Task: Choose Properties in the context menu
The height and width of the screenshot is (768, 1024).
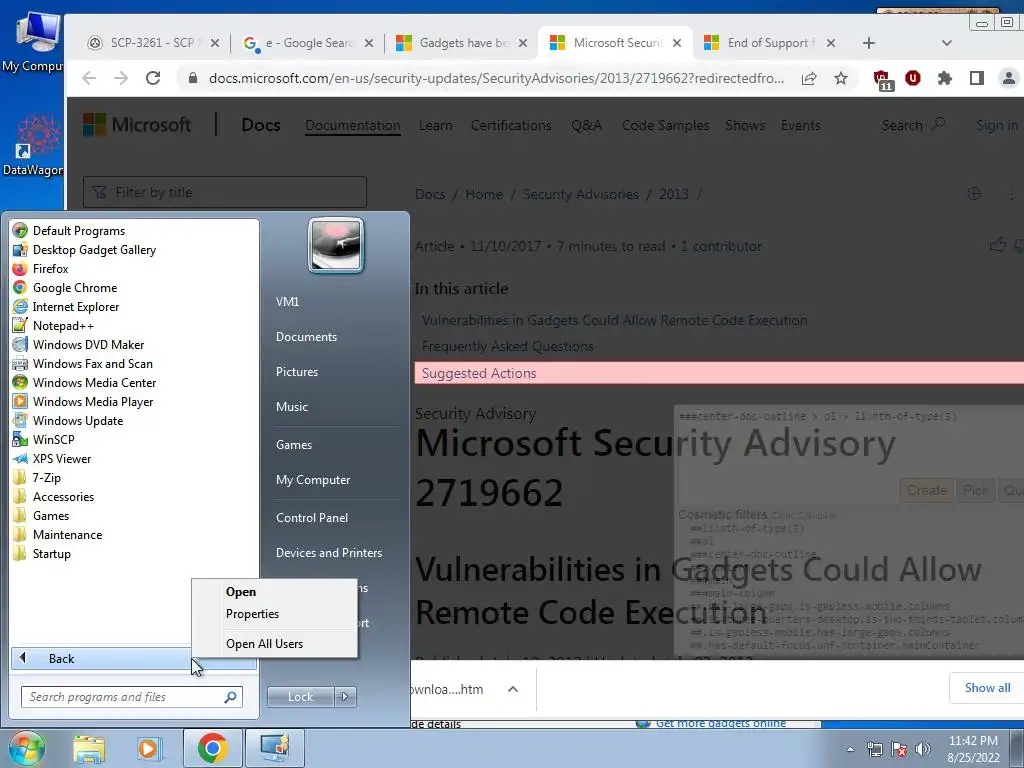Action: [252, 614]
